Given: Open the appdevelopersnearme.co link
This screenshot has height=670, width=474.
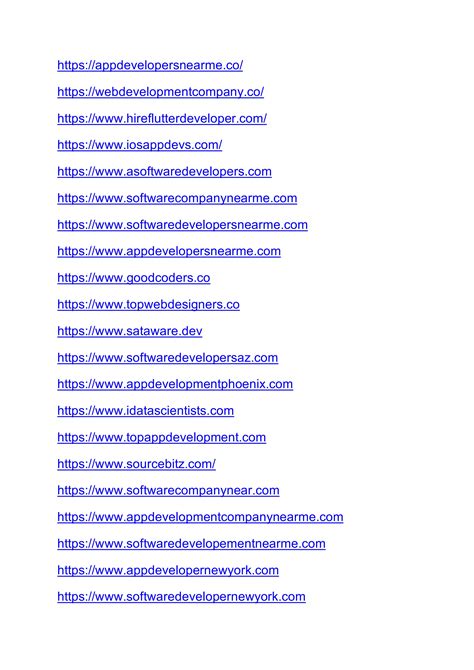Looking at the screenshot, I should (150, 65).
